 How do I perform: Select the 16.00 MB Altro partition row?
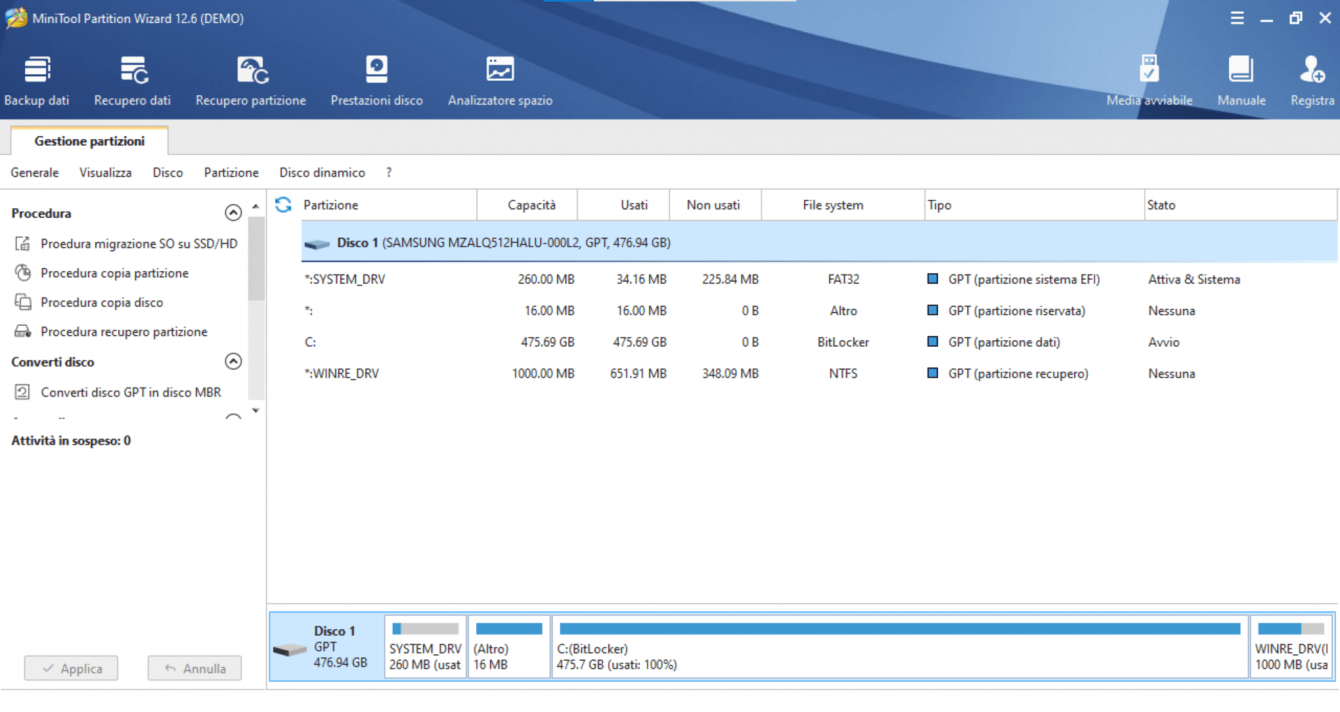819,311
